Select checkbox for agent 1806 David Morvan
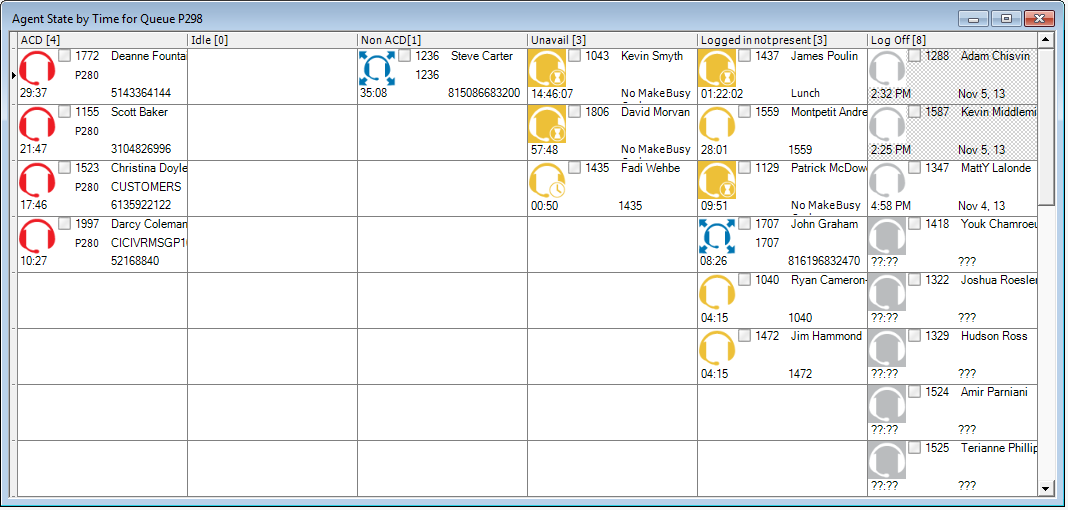Image resolution: width=1068 pixels, height=510 pixels. click(575, 112)
